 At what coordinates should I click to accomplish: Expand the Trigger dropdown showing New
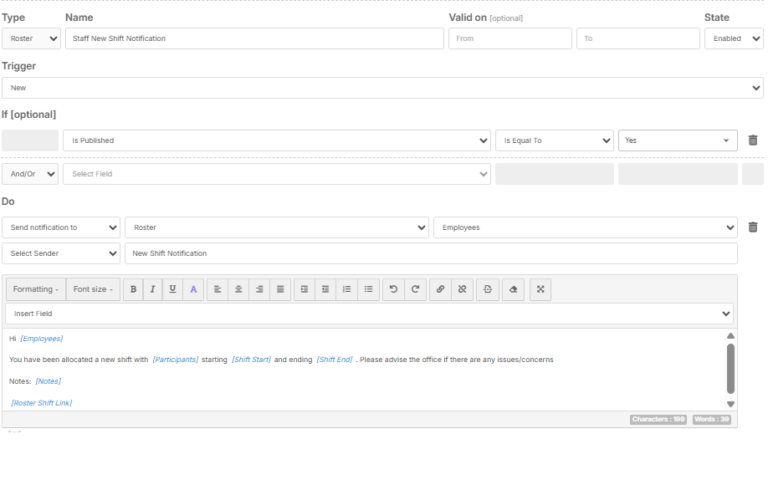pyautogui.click(x=382, y=88)
